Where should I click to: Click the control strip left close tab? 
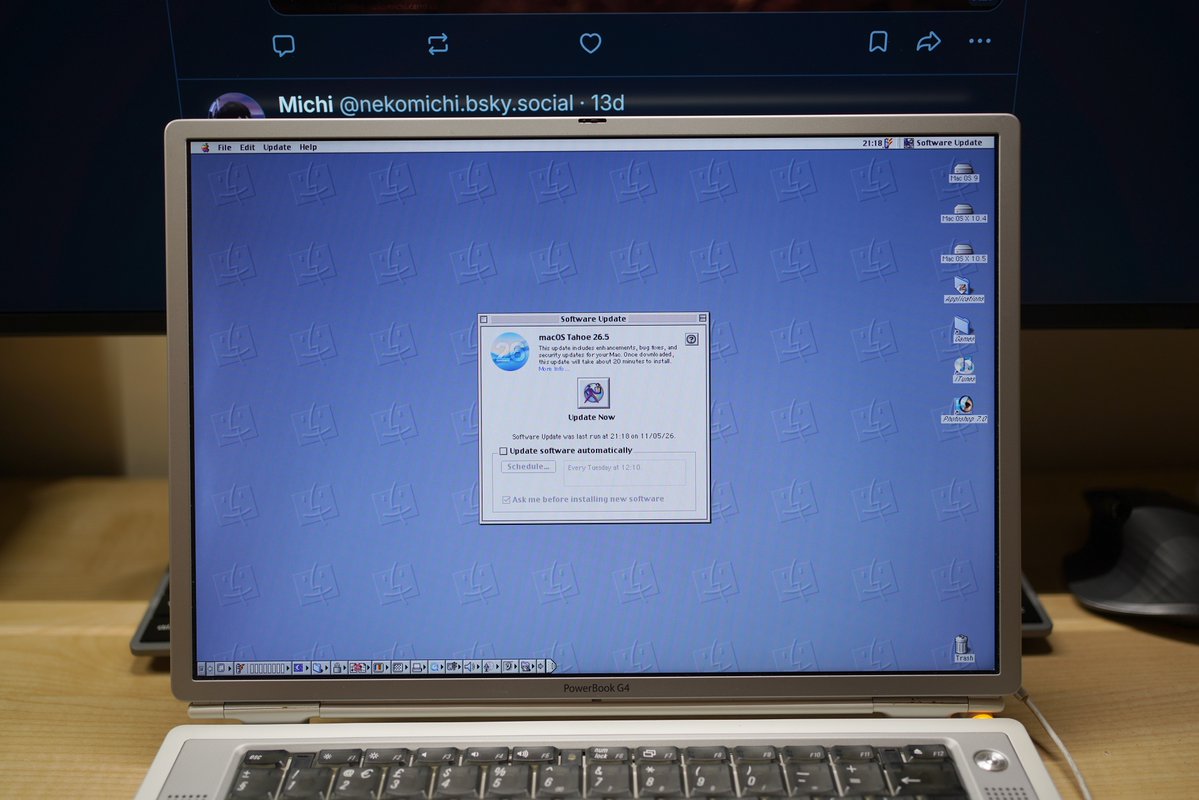click(200, 668)
